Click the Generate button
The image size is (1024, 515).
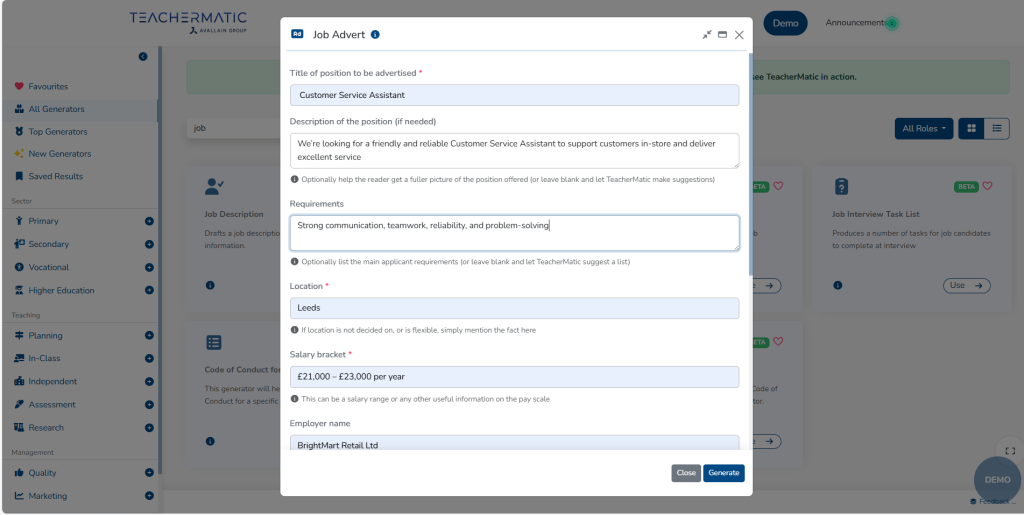[x=724, y=473]
